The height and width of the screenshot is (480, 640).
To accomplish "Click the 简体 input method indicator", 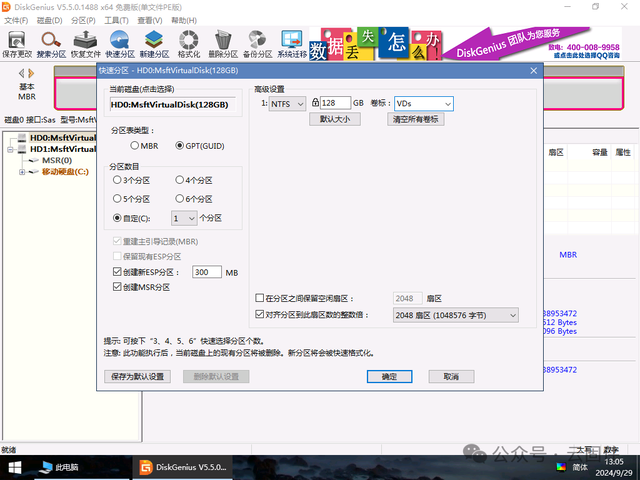I will pos(580,467).
